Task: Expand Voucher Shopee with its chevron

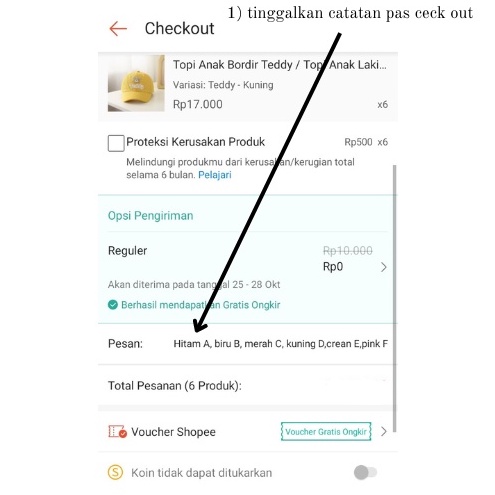Action: (384, 431)
